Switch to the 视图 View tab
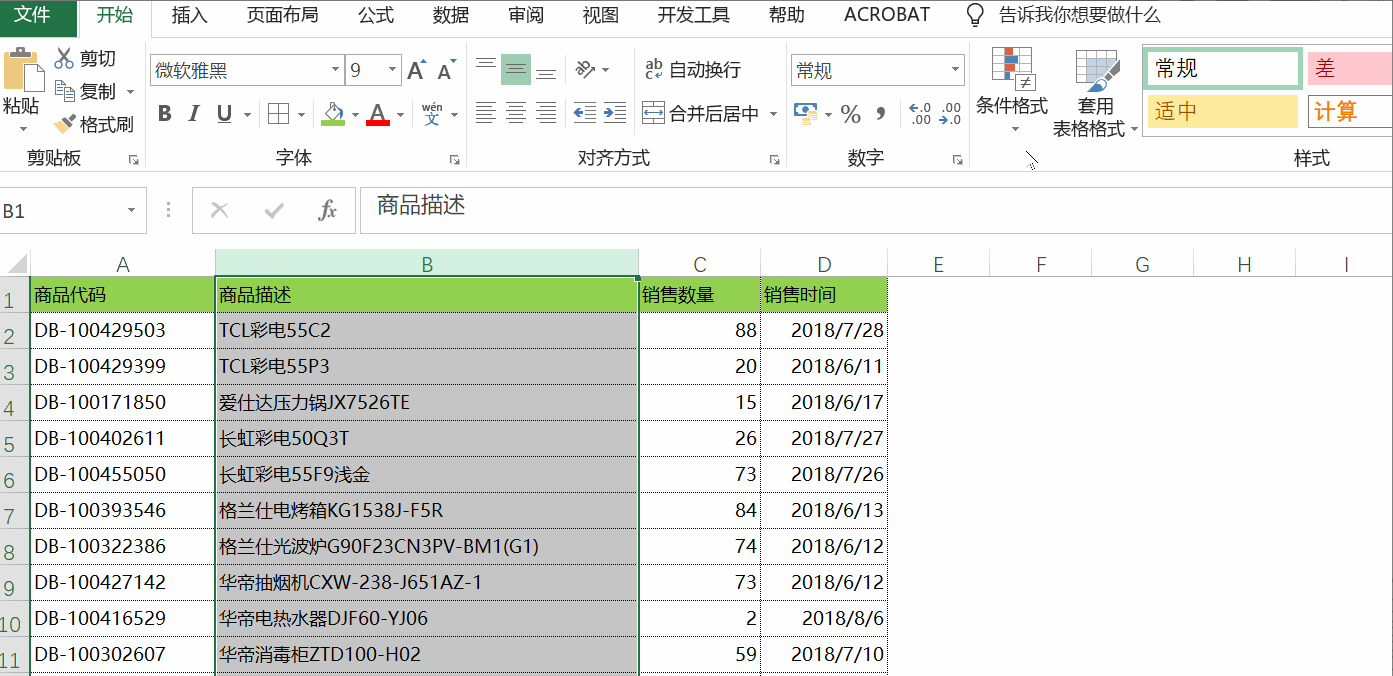Viewport: 1393px width, 676px height. coord(601,15)
